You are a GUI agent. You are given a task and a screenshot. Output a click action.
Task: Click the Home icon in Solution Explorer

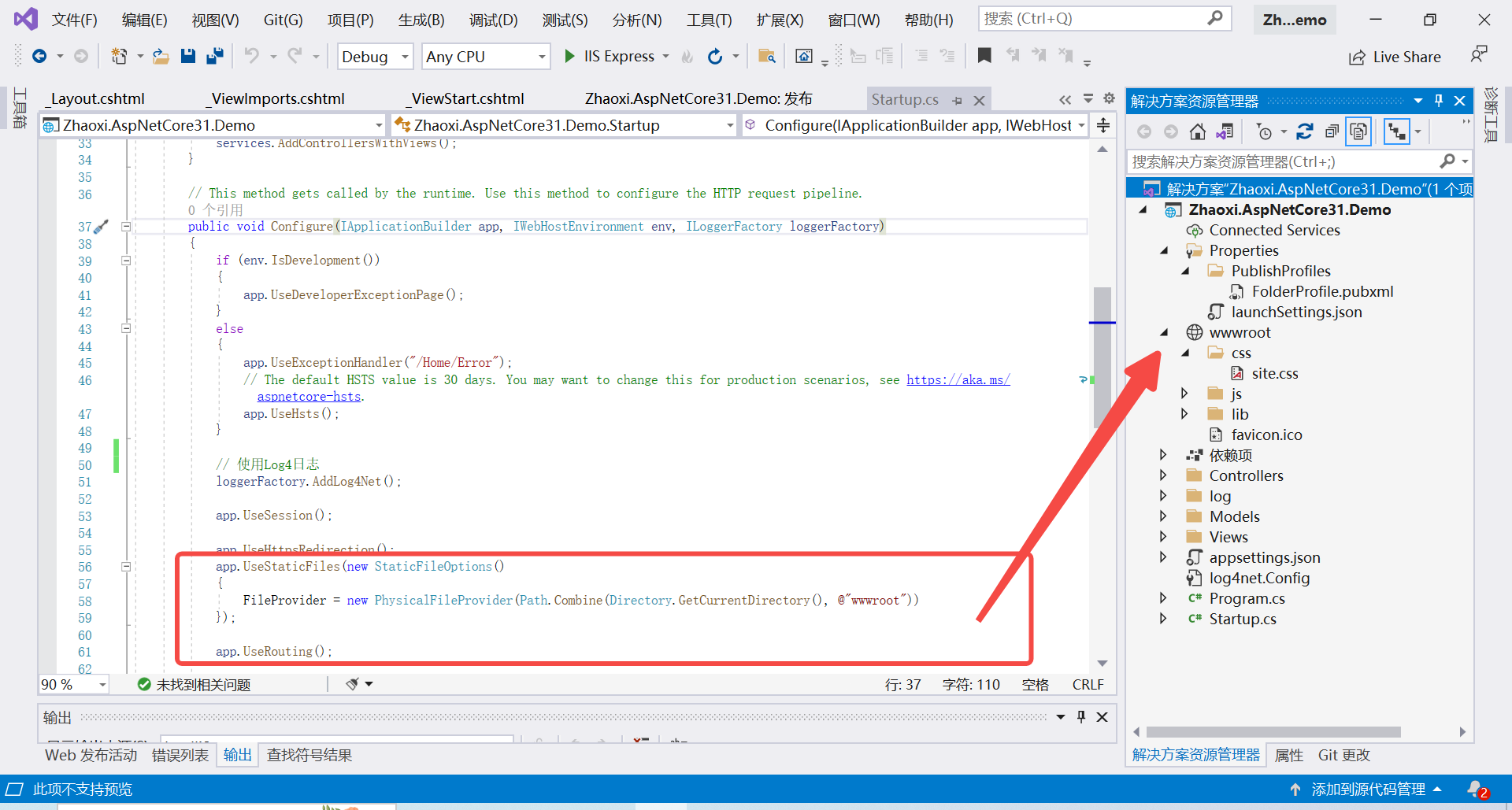click(x=1197, y=131)
